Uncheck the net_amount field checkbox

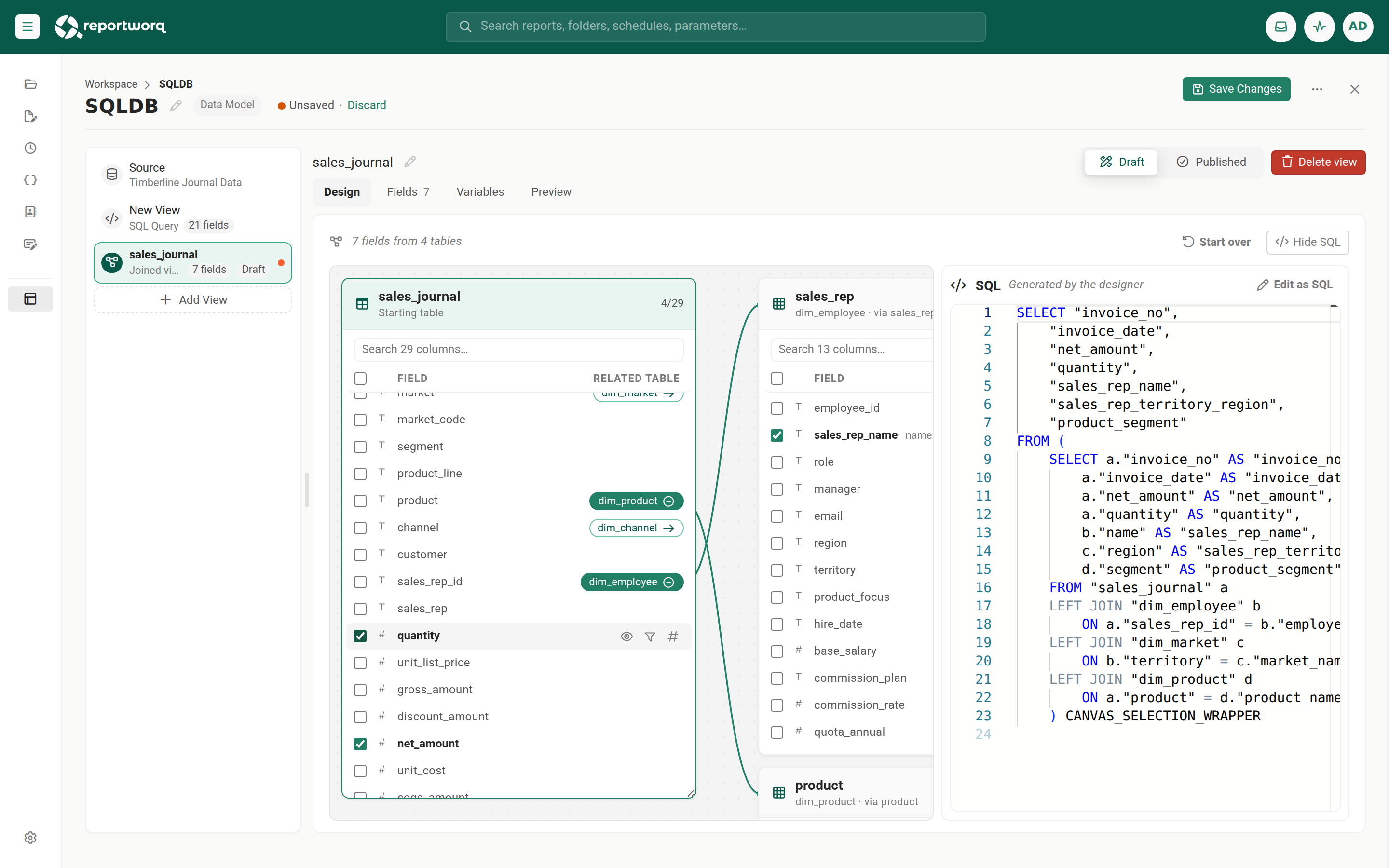pyautogui.click(x=360, y=744)
